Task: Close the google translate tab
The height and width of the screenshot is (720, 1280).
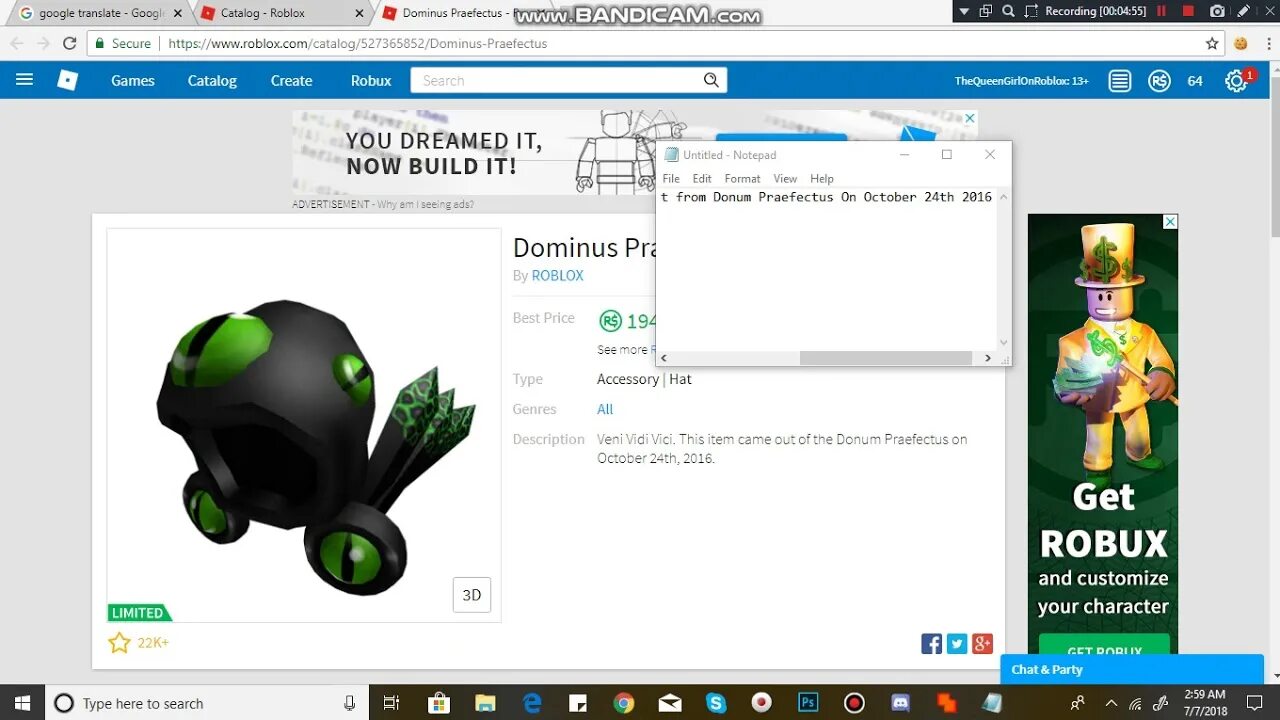Action: [x=180, y=13]
